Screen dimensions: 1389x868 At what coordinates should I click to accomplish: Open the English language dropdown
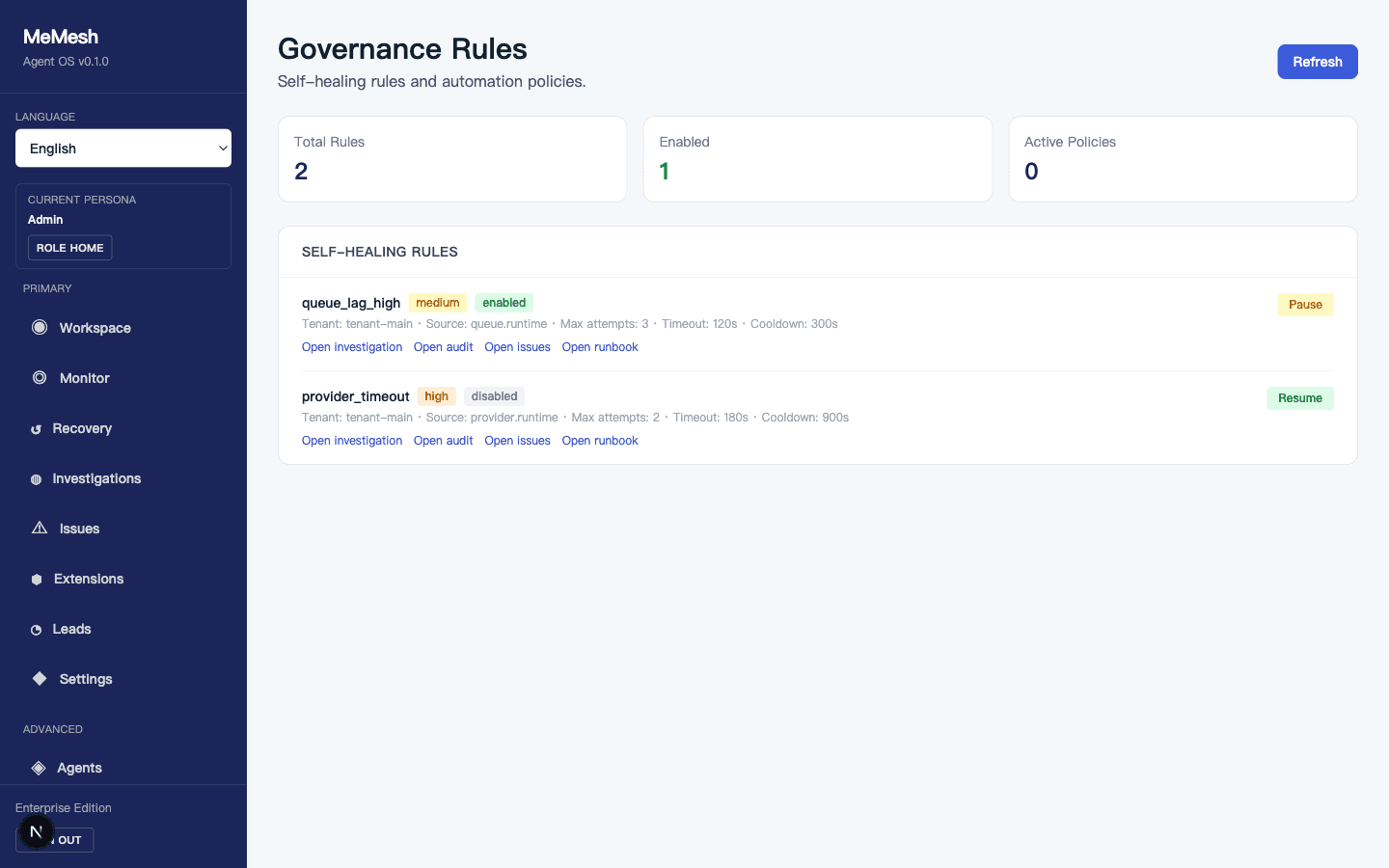(x=123, y=148)
